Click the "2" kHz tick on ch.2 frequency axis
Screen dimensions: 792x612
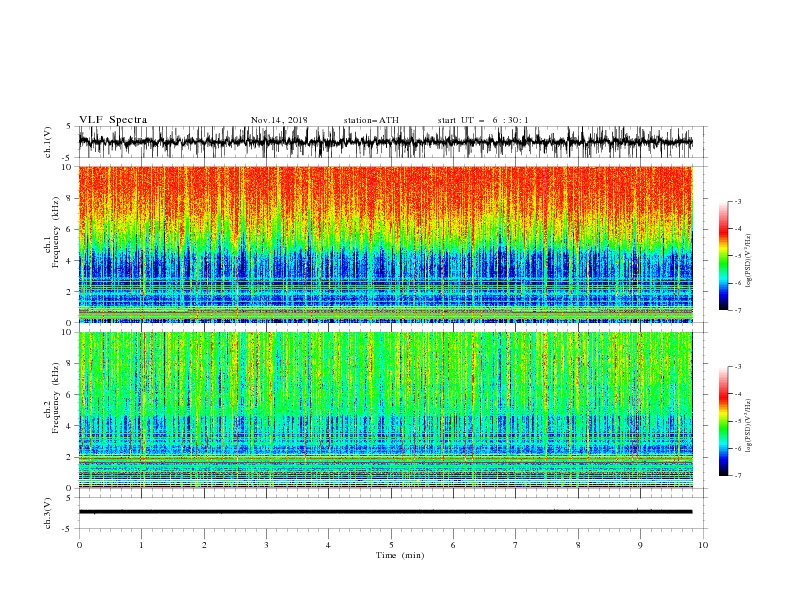pyautogui.click(x=70, y=457)
